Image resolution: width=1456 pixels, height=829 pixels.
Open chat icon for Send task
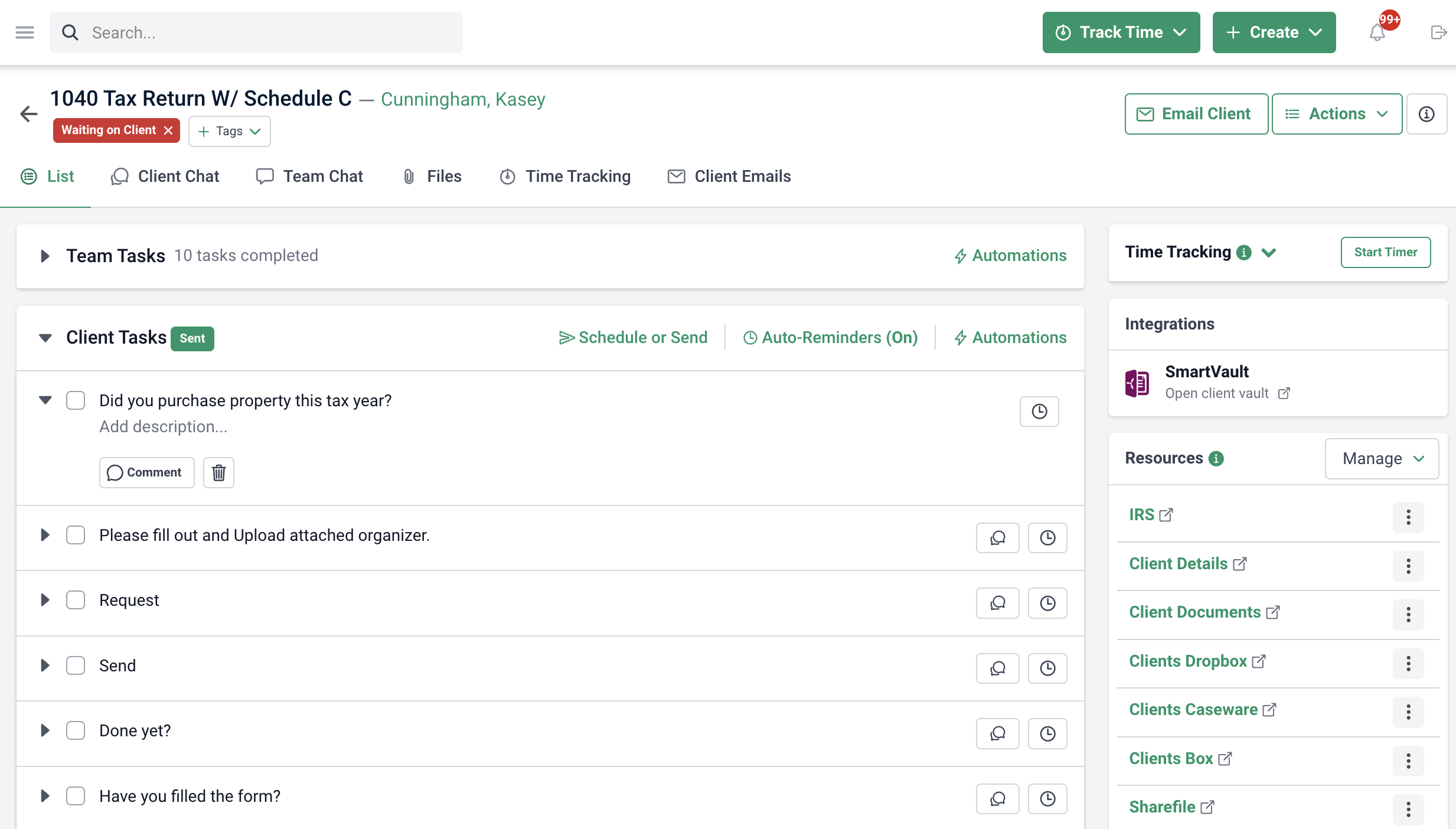pyautogui.click(x=998, y=668)
